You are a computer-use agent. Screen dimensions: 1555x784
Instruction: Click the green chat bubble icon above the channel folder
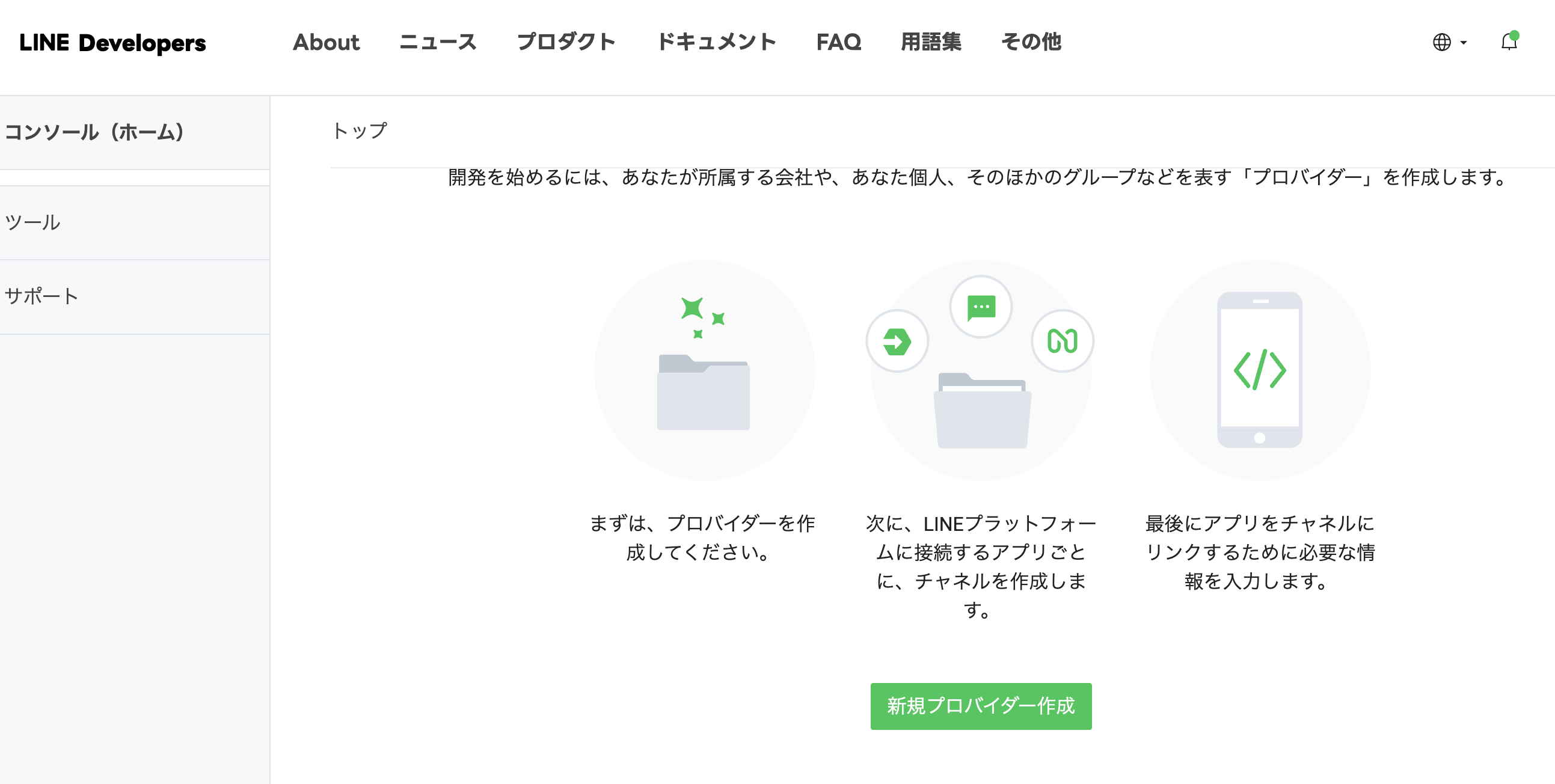click(980, 307)
